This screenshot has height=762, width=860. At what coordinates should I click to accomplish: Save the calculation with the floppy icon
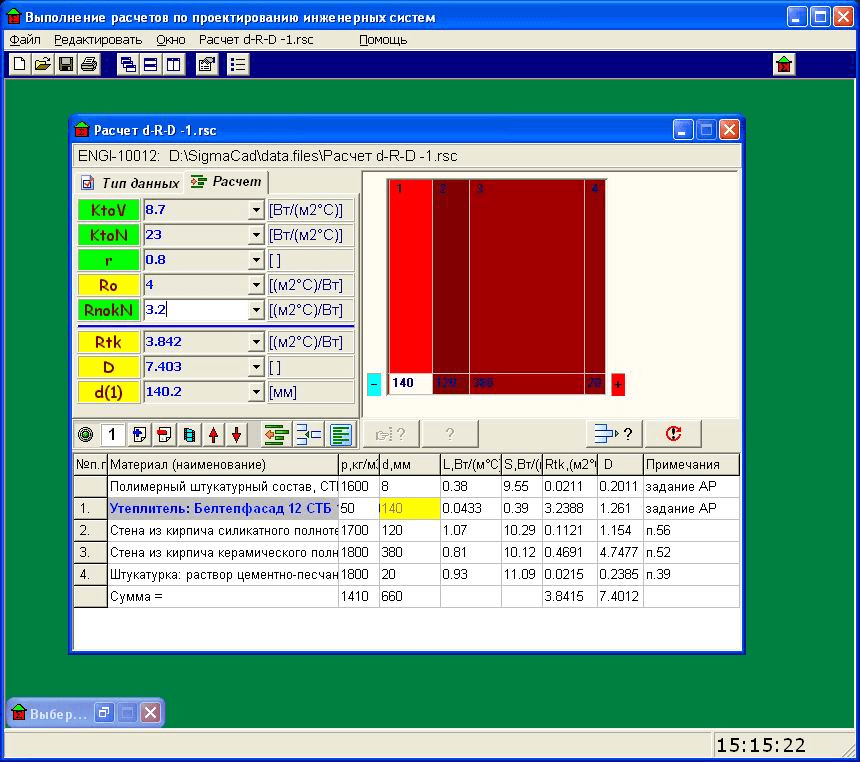pyautogui.click(x=65, y=65)
